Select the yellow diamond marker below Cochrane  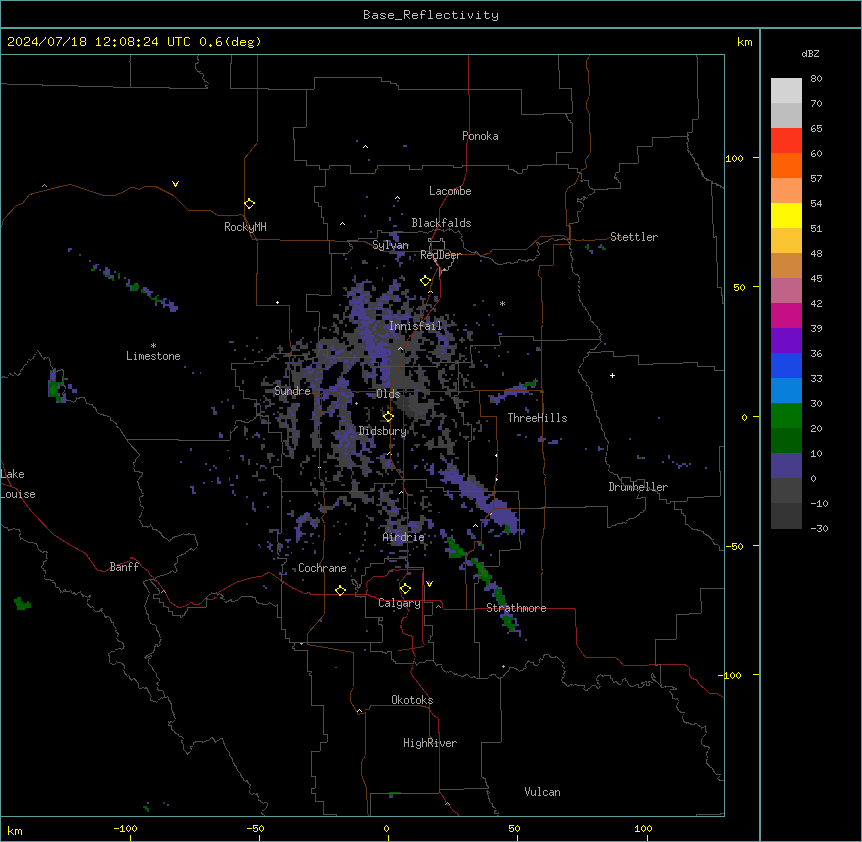click(340, 590)
